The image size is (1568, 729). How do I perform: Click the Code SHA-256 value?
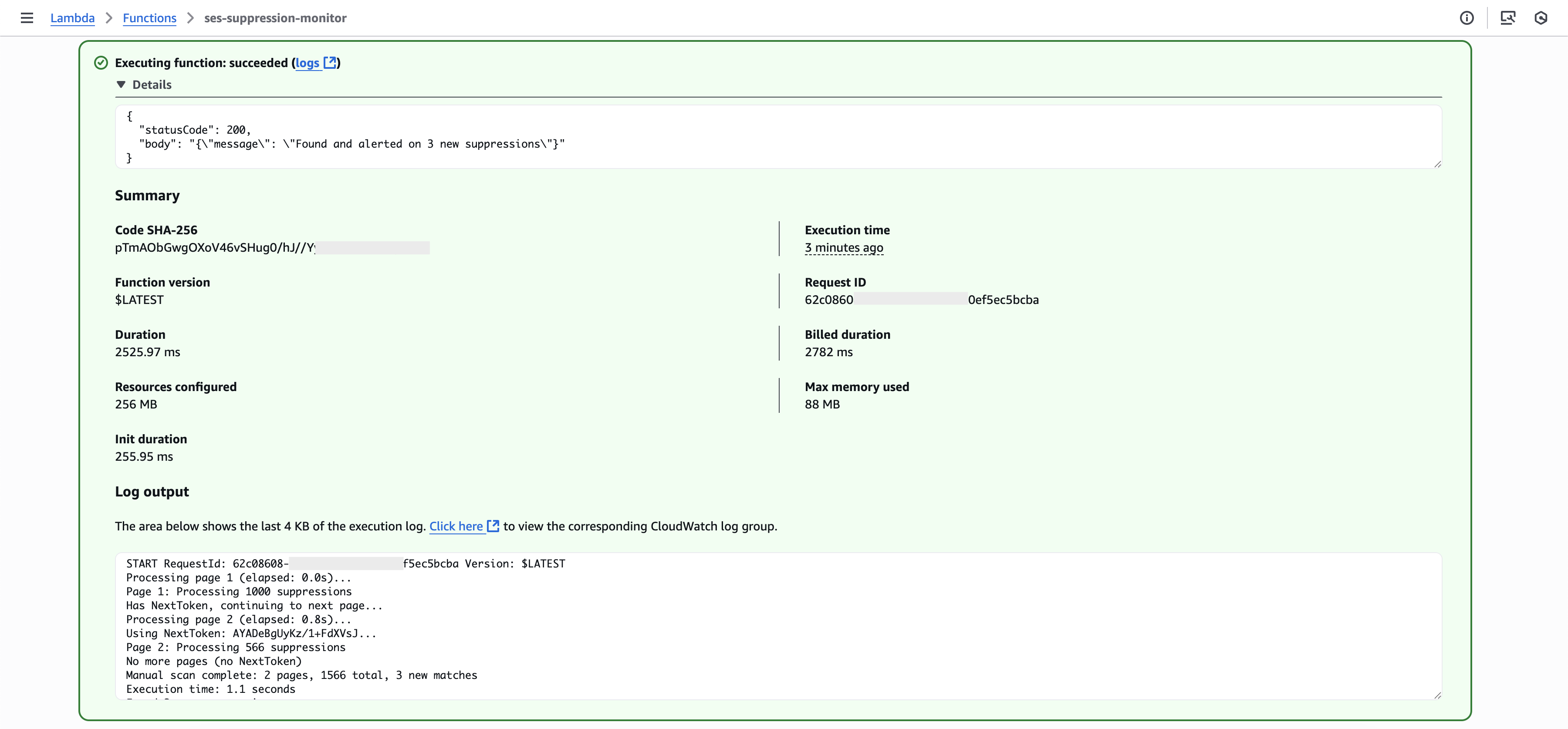(x=272, y=248)
